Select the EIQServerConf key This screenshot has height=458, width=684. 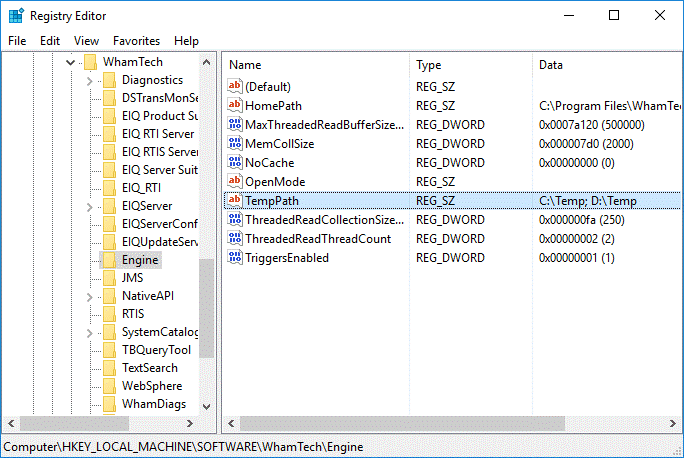pyautogui.click(x=160, y=224)
